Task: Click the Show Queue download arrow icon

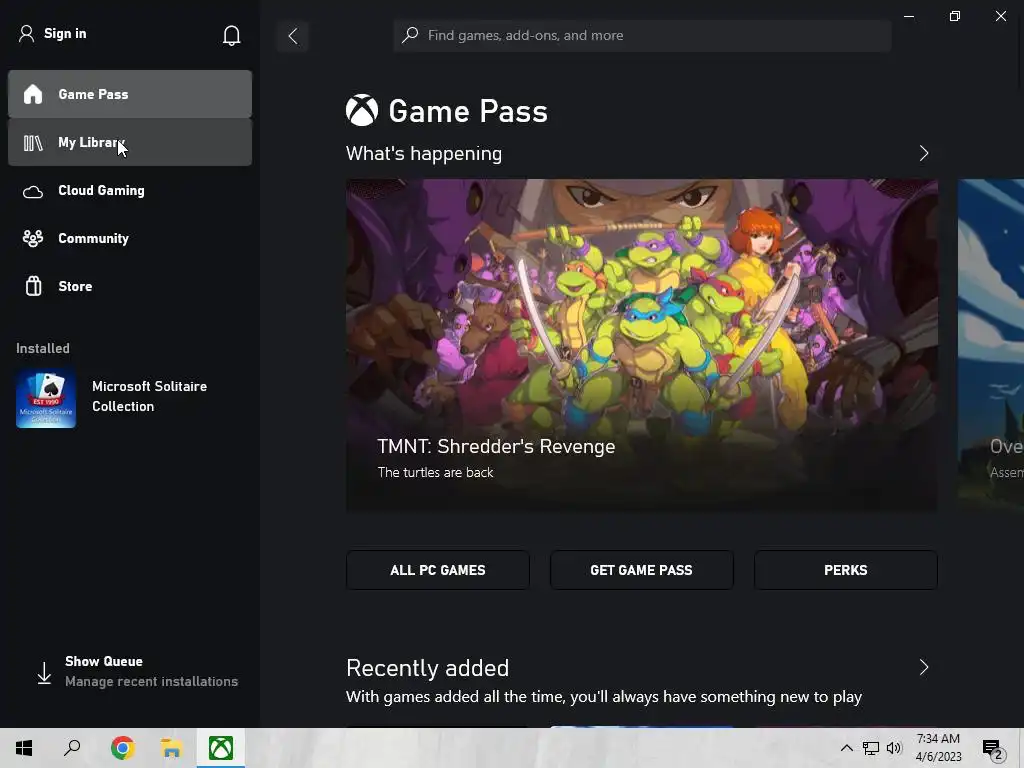Action: (44, 673)
